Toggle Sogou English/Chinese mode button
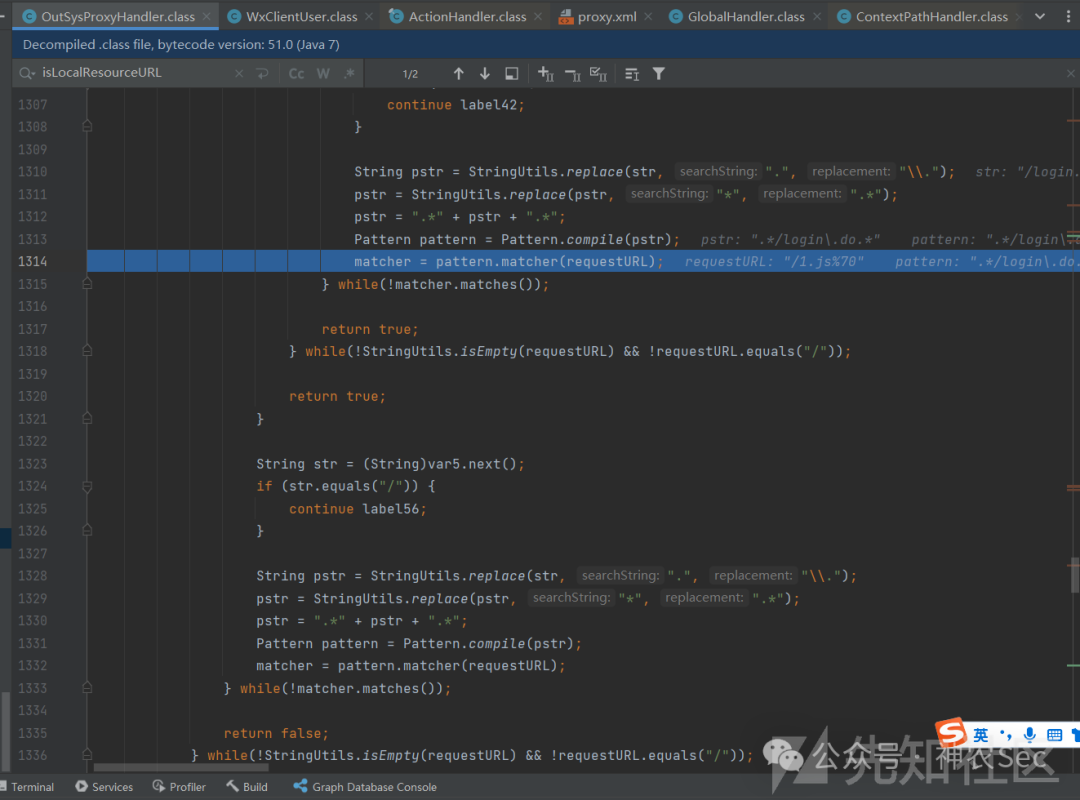This screenshot has width=1080, height=800. 981,735
